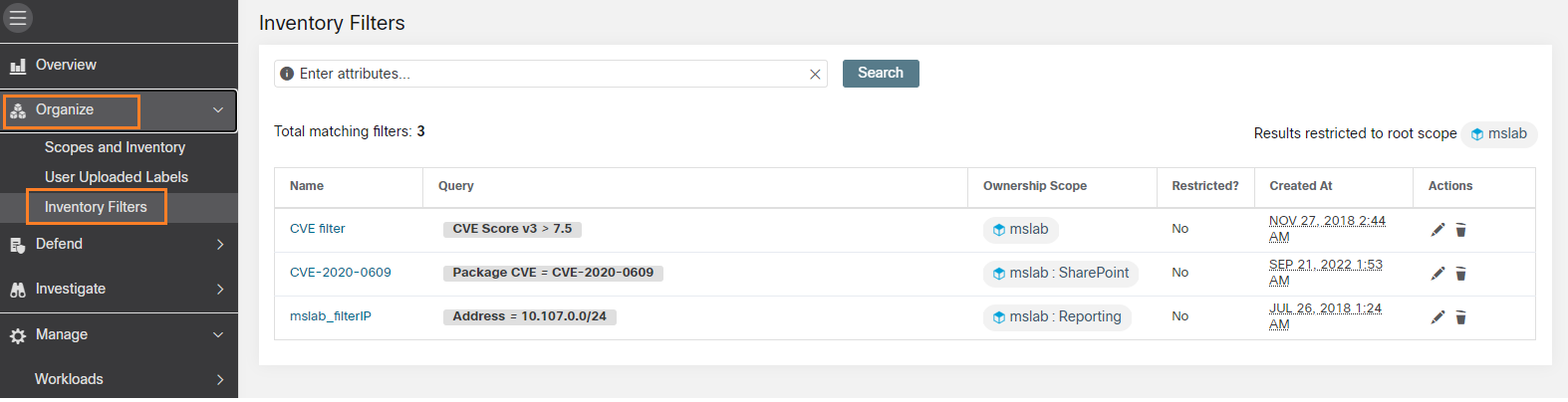
Task: Delete the mslab_filterIP trash icon
Action: coord(1460,317)
